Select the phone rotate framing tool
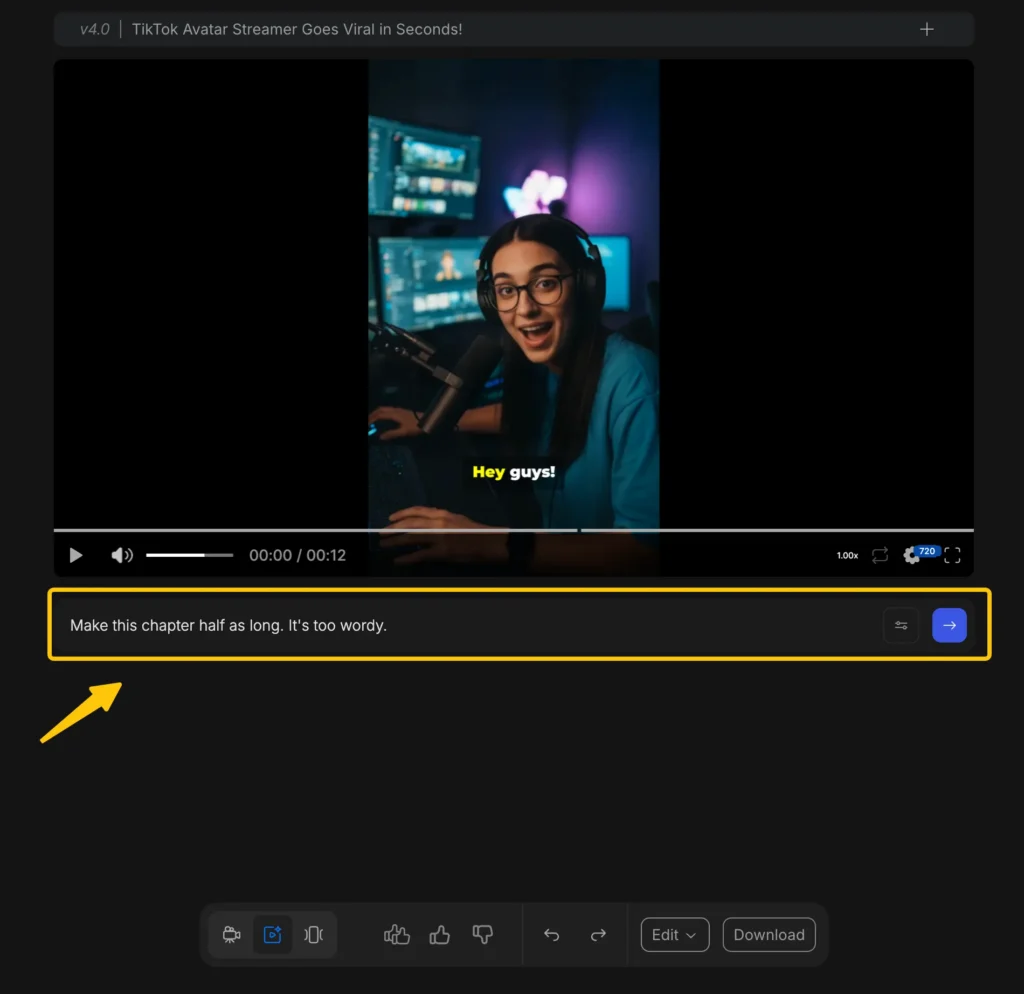 coord(313,934)
